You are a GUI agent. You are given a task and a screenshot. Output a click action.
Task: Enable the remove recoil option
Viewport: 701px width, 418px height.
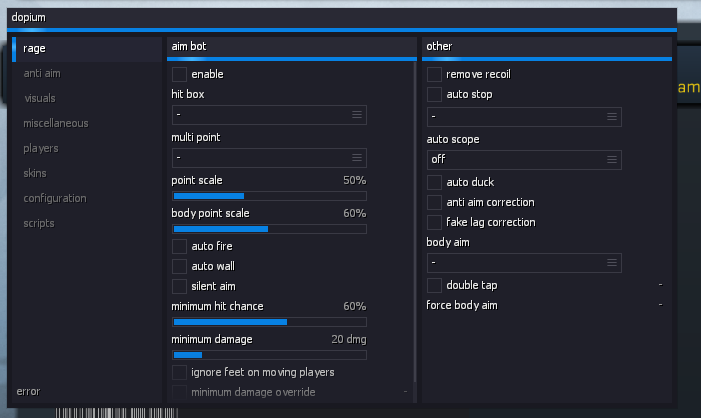coord(435,74)
